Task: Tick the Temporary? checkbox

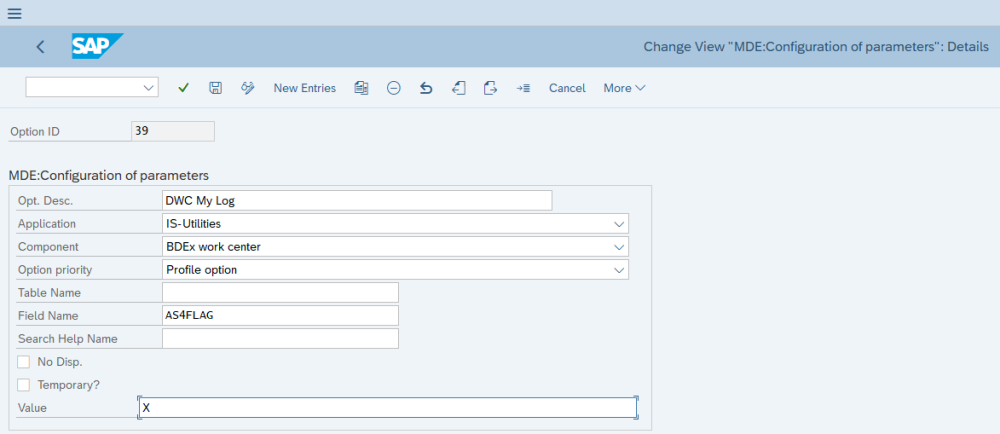Action: 24,384
